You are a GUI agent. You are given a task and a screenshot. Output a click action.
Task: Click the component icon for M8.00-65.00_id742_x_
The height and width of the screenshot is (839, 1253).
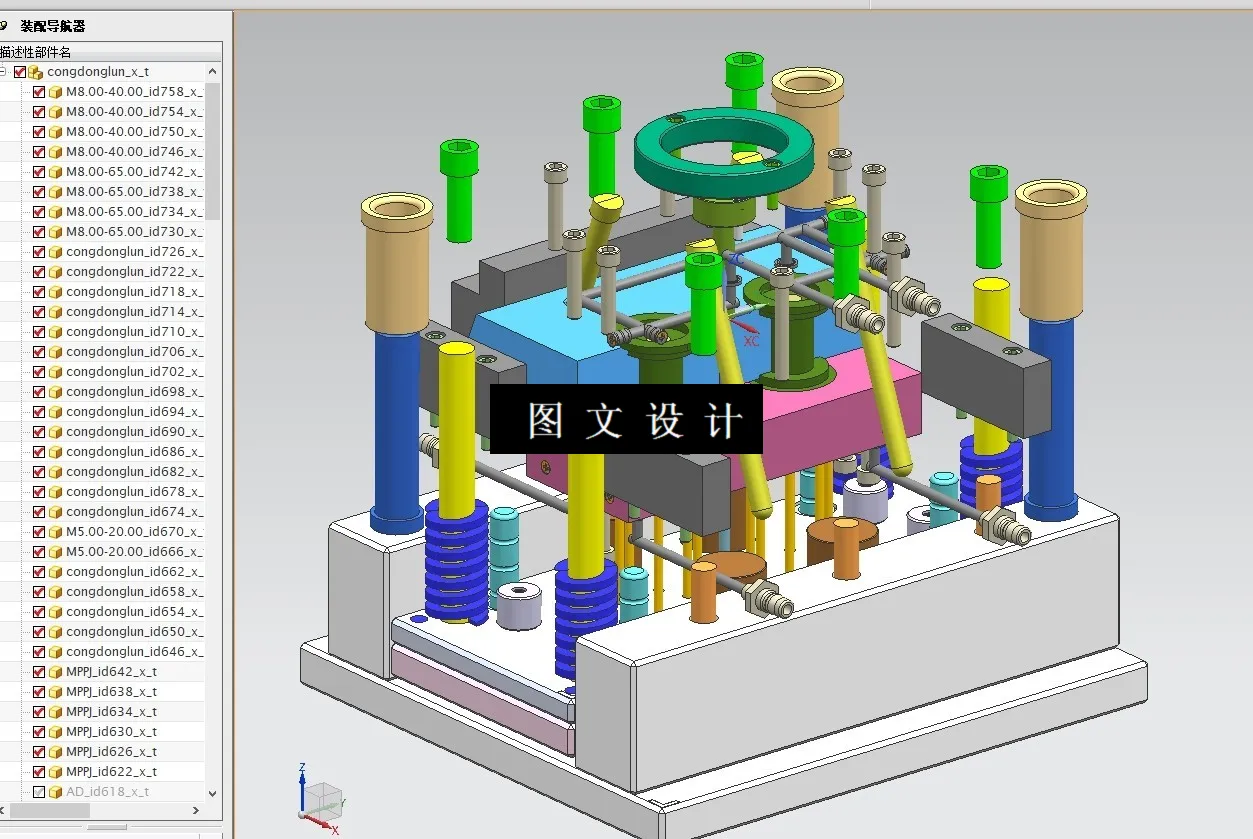[55, 171]
